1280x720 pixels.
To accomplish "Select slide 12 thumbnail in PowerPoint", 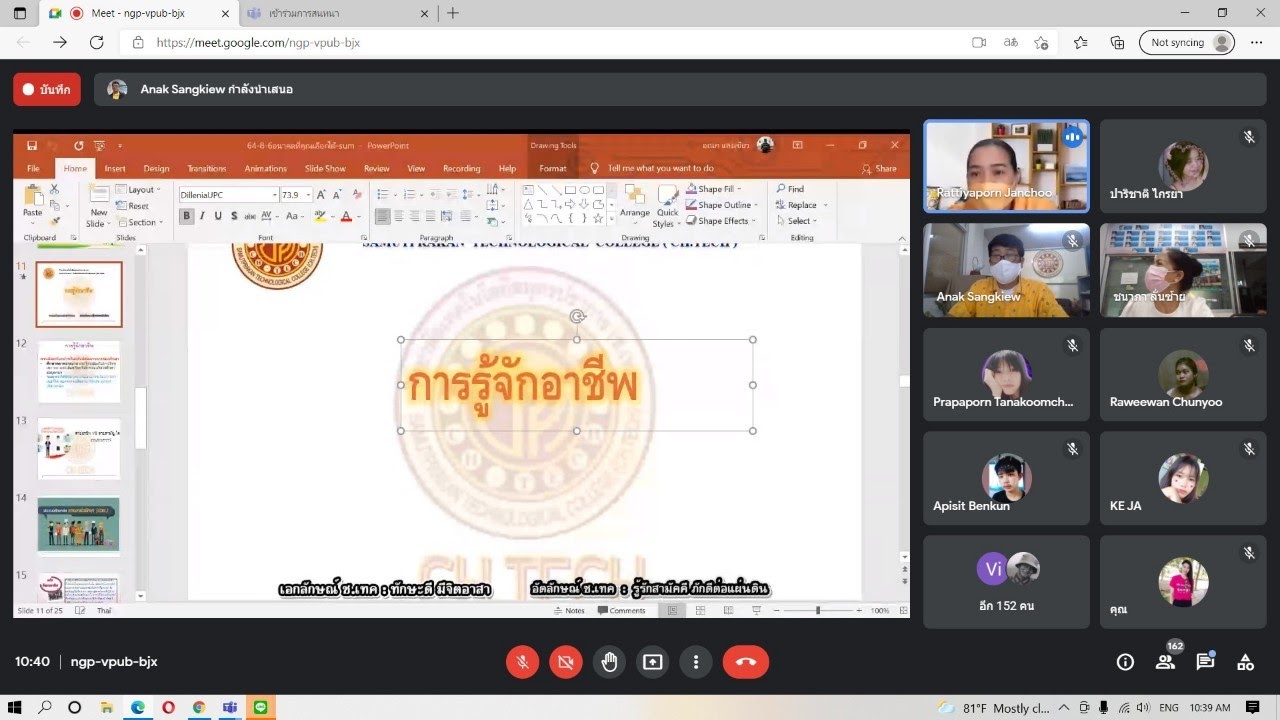I will [79, 371].
